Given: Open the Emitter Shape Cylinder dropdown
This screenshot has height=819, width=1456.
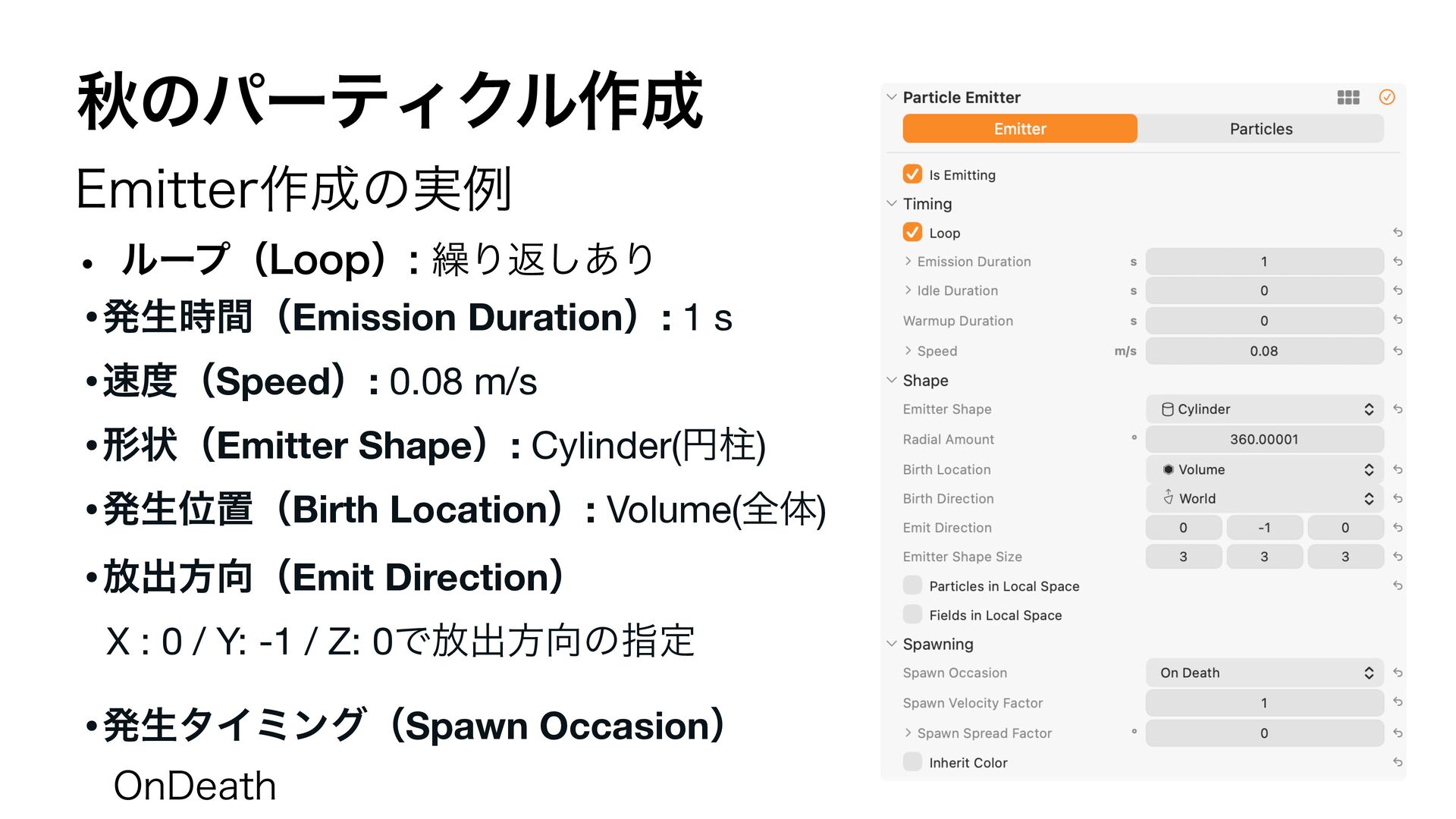Looking at the screenshot, I should 1264,409.
